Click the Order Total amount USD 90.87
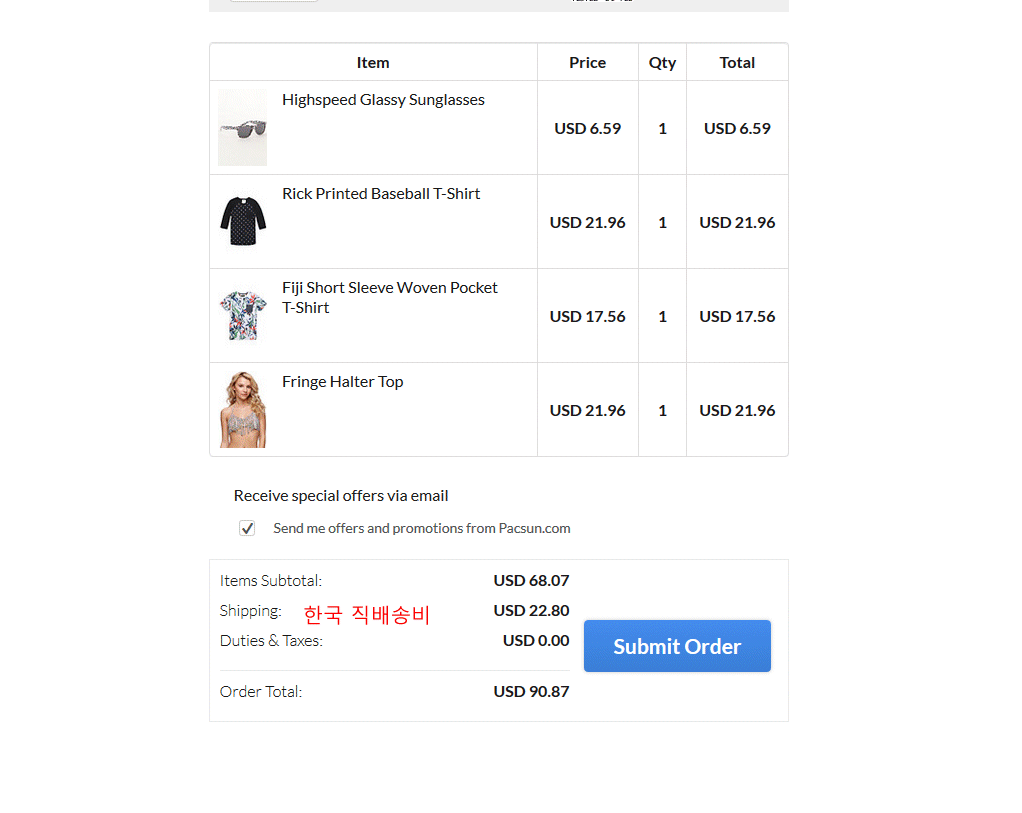 (531, 692)
